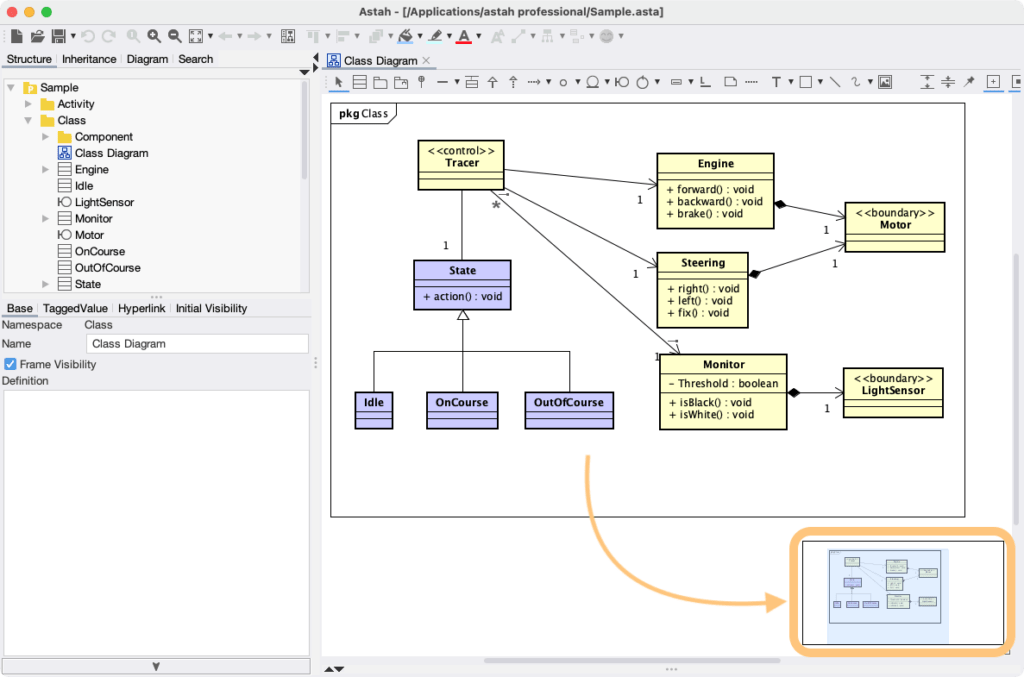The width and height of the screenshot is (1024, 677).
Task: Expand the Activity folder
Action: [x=28, y=104]
